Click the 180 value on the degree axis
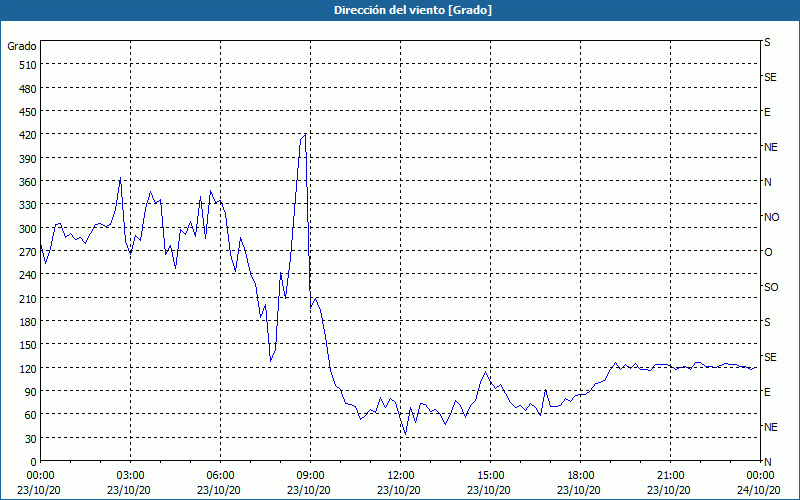The image size is (800, 500). pyautogui.click(x=28, y=322)
